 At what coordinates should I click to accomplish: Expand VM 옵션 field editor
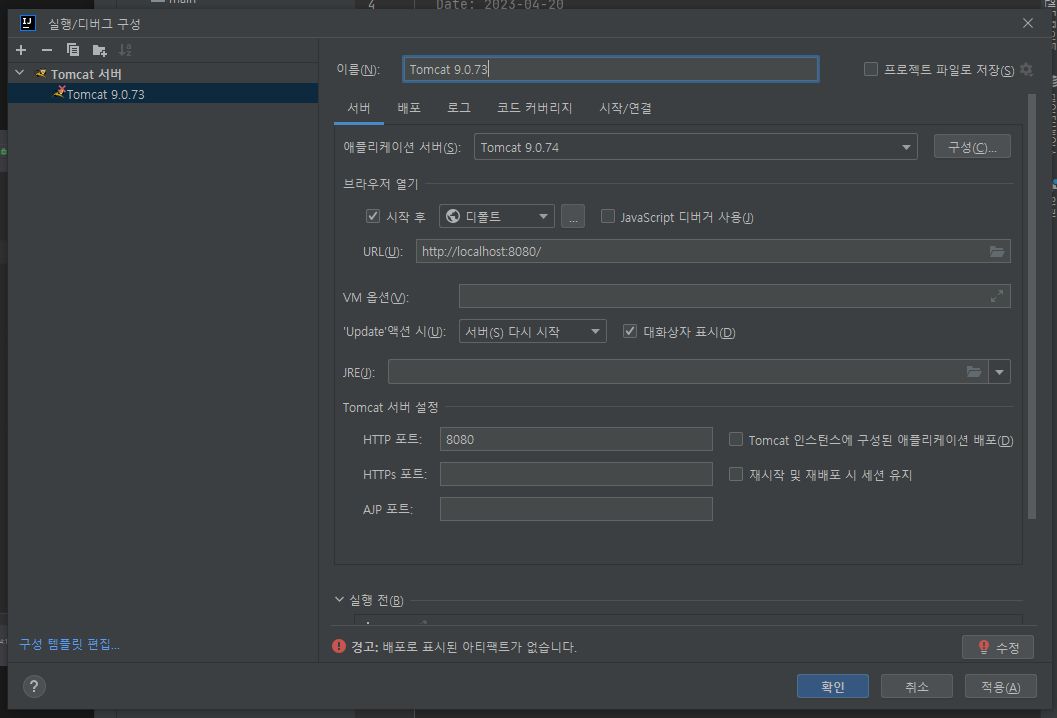997,296
